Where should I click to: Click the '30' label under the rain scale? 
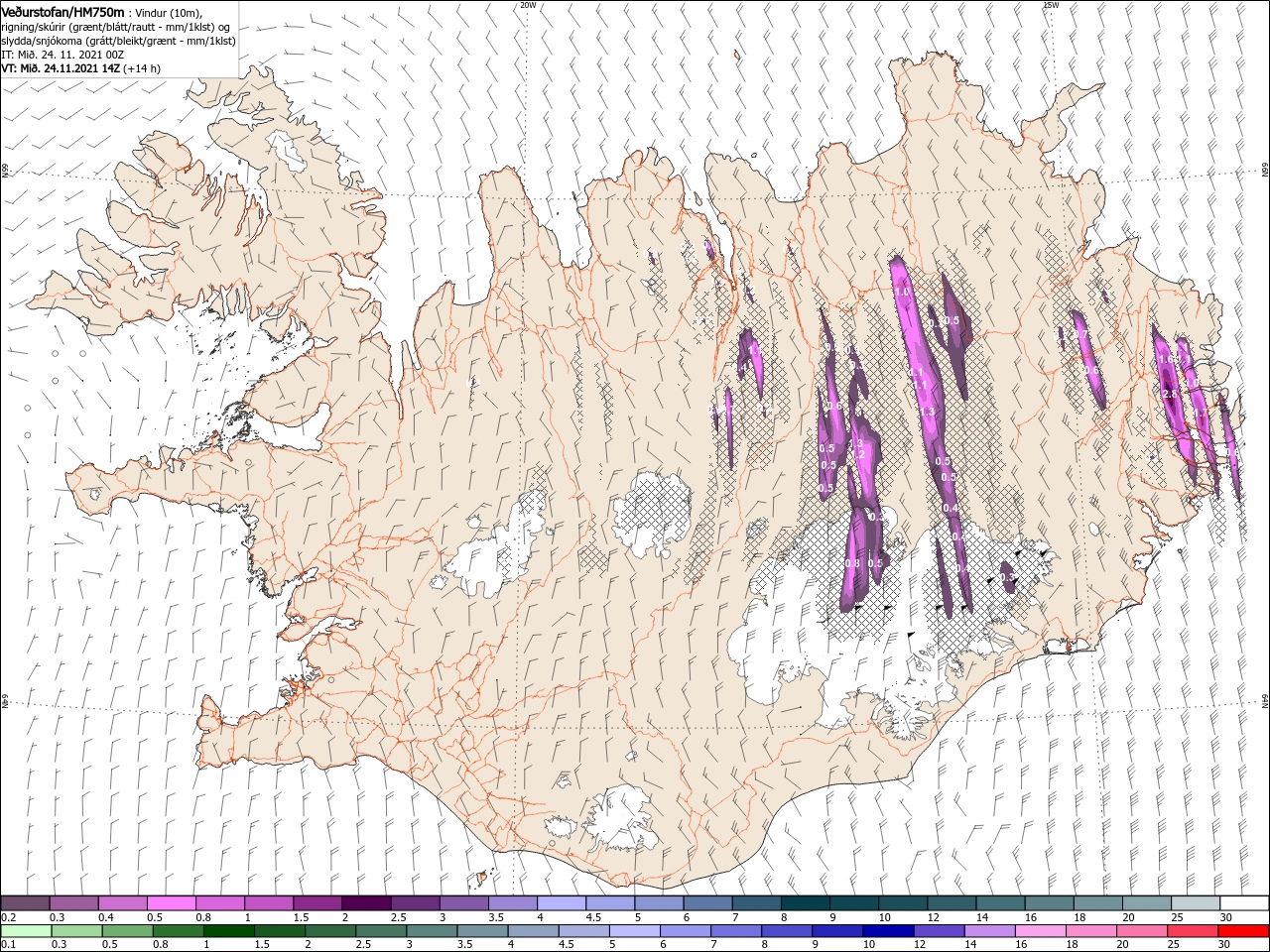click(1223, 944)
